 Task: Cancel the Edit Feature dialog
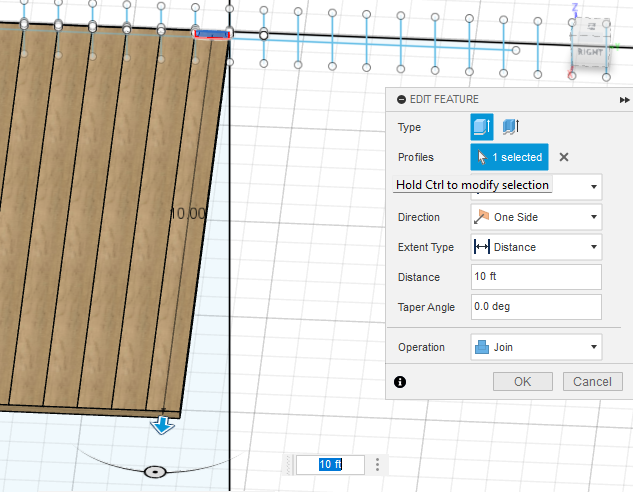point(592,382)
